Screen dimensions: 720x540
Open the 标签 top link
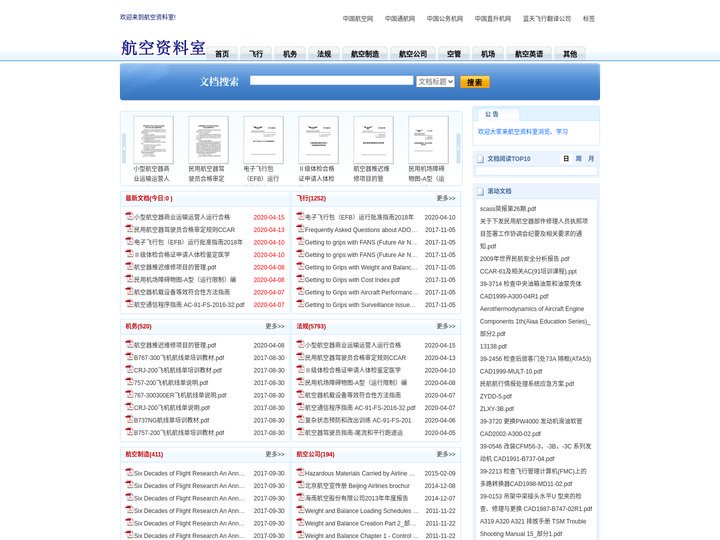point(589,19)
